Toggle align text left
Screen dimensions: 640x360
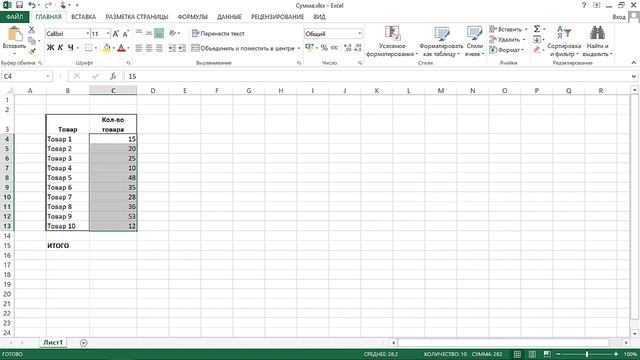[139, 48]
